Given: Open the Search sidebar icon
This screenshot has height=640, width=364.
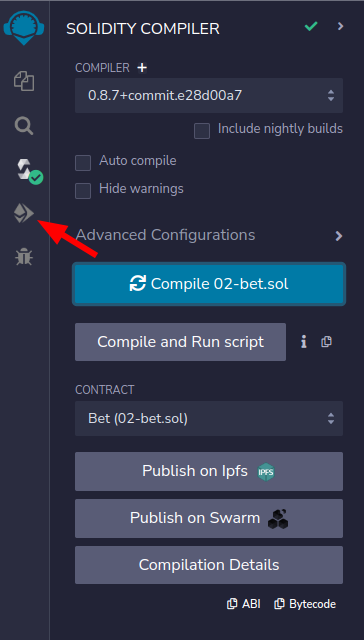Looking at the screenshot, I should 24,126.
